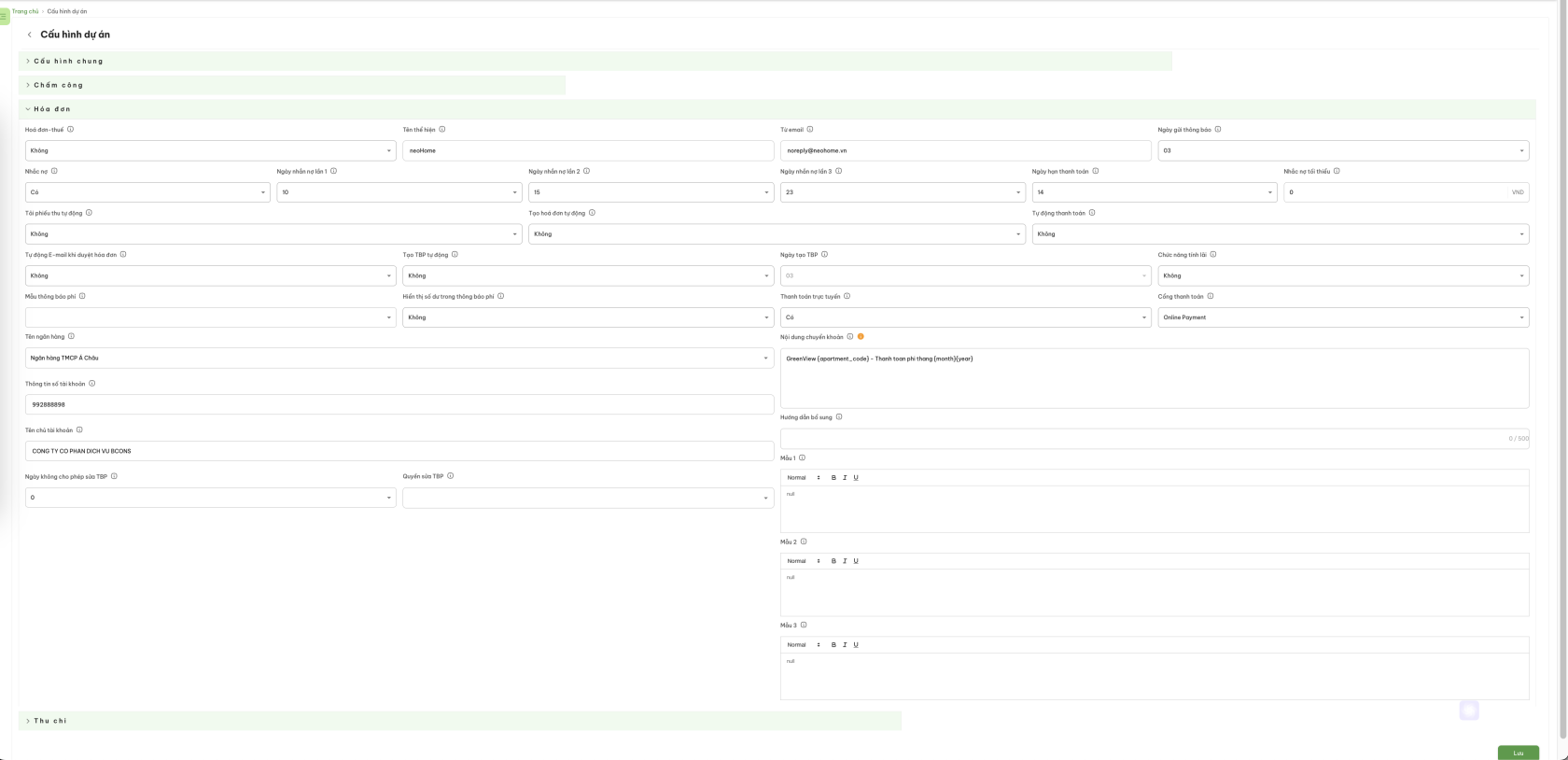Expand the Cấu hình chung section
The image size is (1568, 760).
coord(595,62)
